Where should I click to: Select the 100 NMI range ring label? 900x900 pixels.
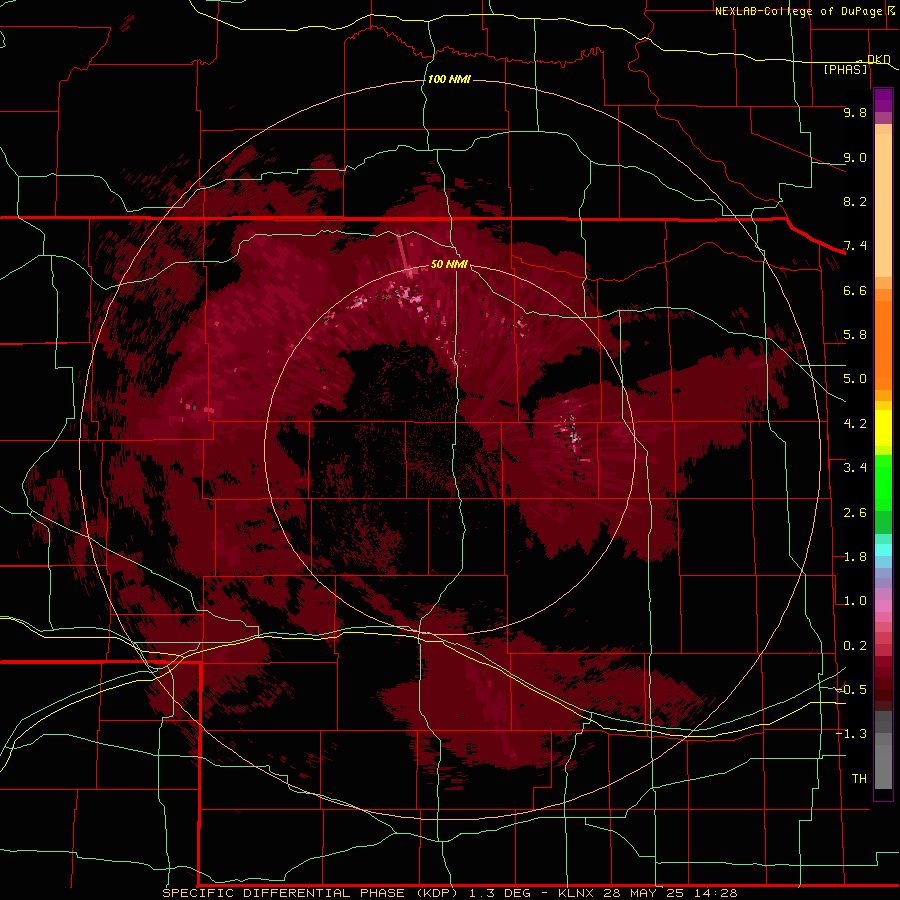449,79
